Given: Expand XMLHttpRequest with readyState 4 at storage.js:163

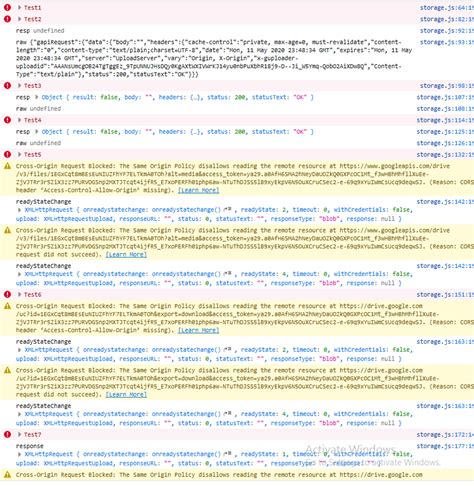Looking at the screenshot, I should [20, 414].
